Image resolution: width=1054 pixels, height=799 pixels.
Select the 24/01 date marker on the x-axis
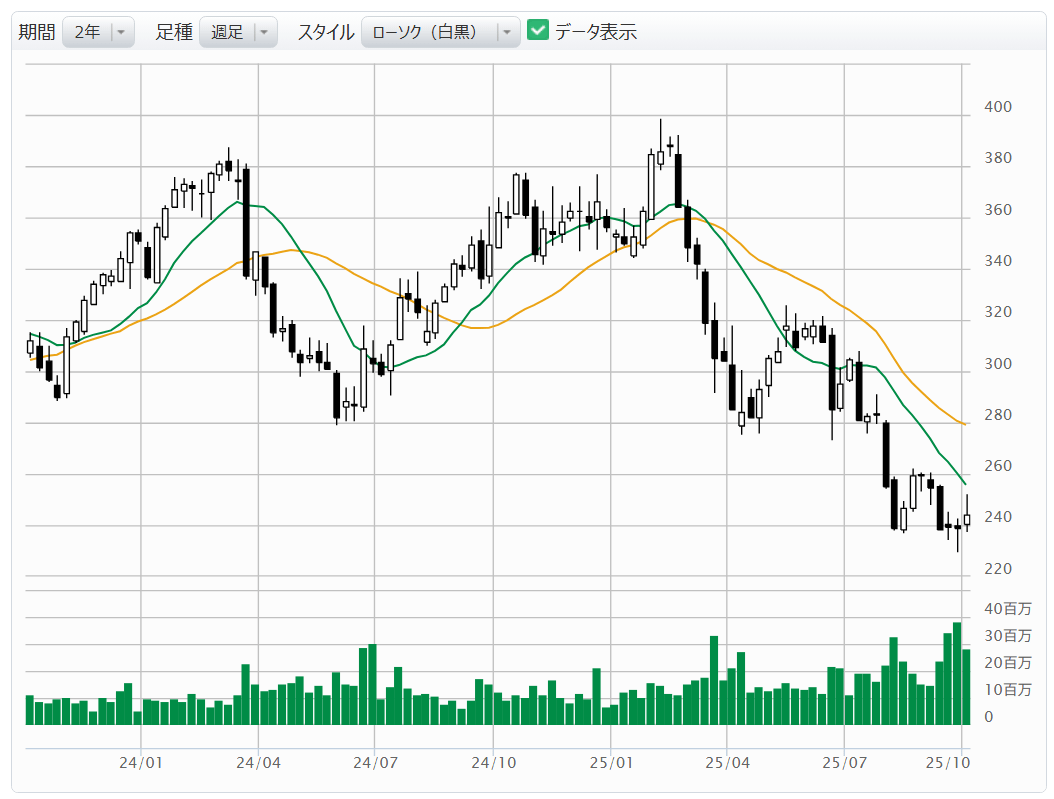pyautogui.click(x=141, y=763)
